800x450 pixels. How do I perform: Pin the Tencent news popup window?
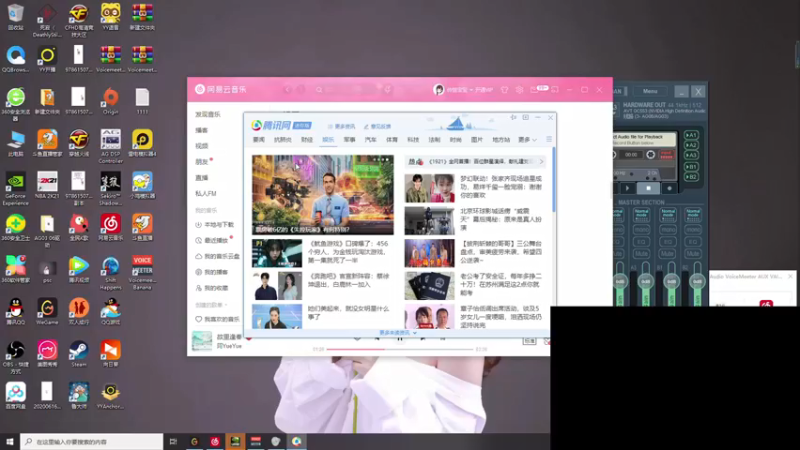point(513,117)
